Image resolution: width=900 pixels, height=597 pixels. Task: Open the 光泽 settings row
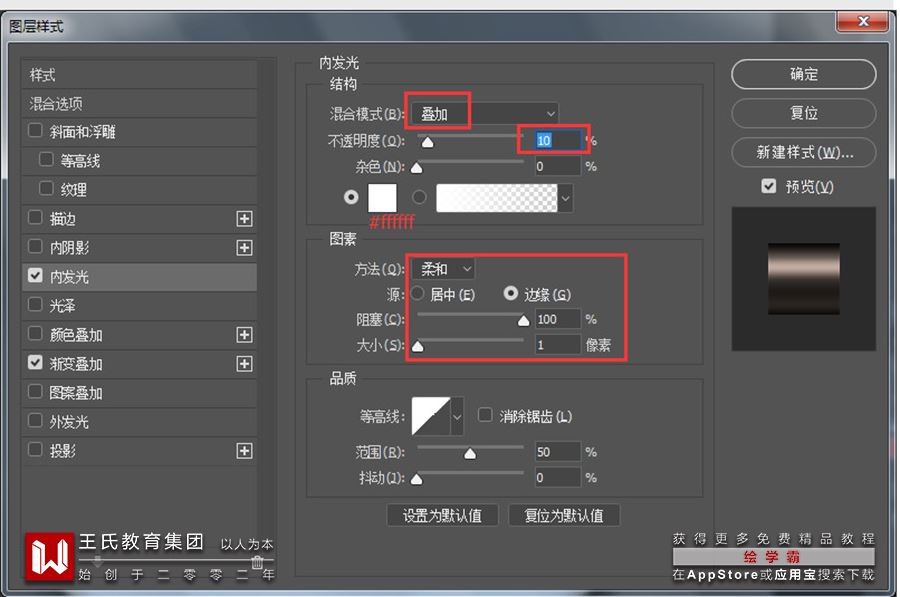[x=139, y=306]
